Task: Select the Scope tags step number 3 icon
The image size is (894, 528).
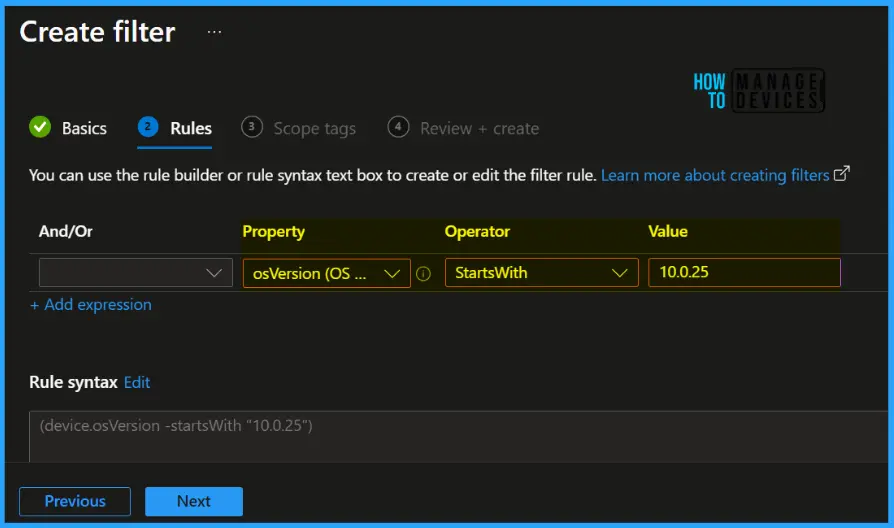Action: [251, 127]
